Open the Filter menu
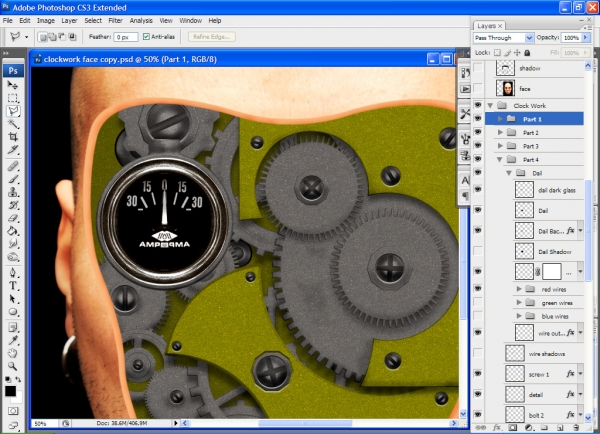 tap(115, 21)
